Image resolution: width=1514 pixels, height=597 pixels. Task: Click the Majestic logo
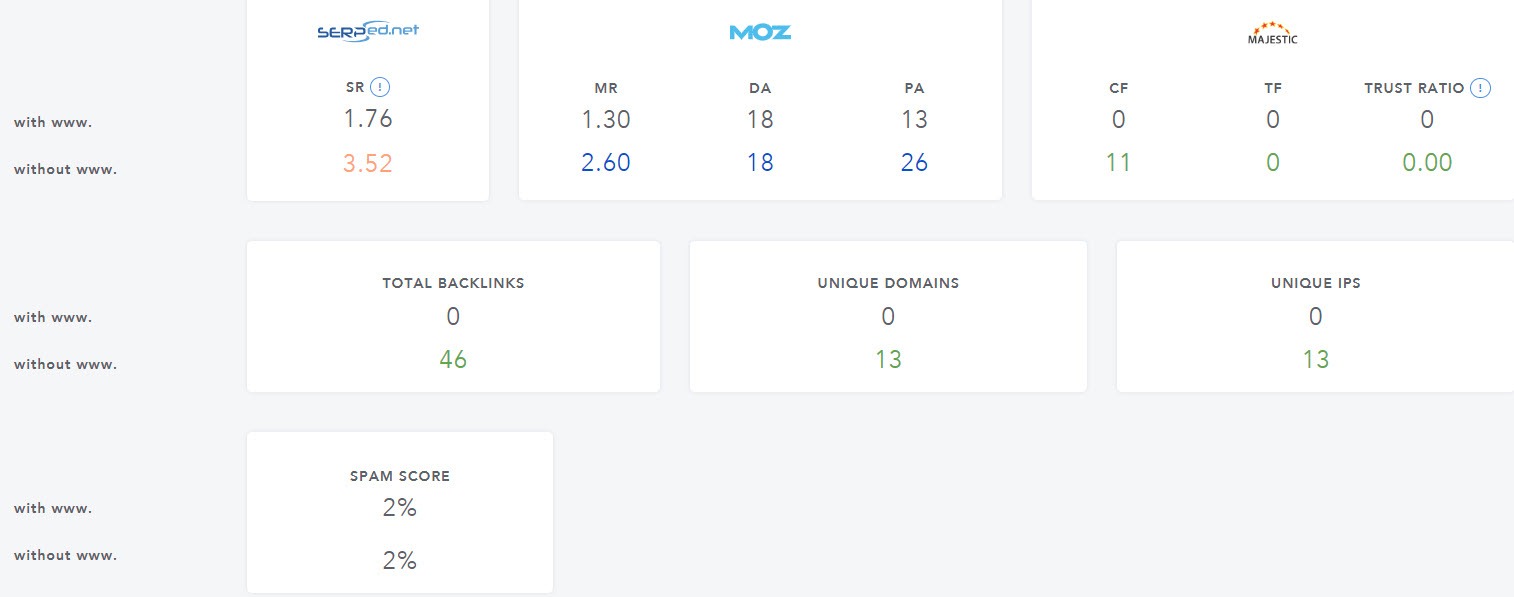1272,34
